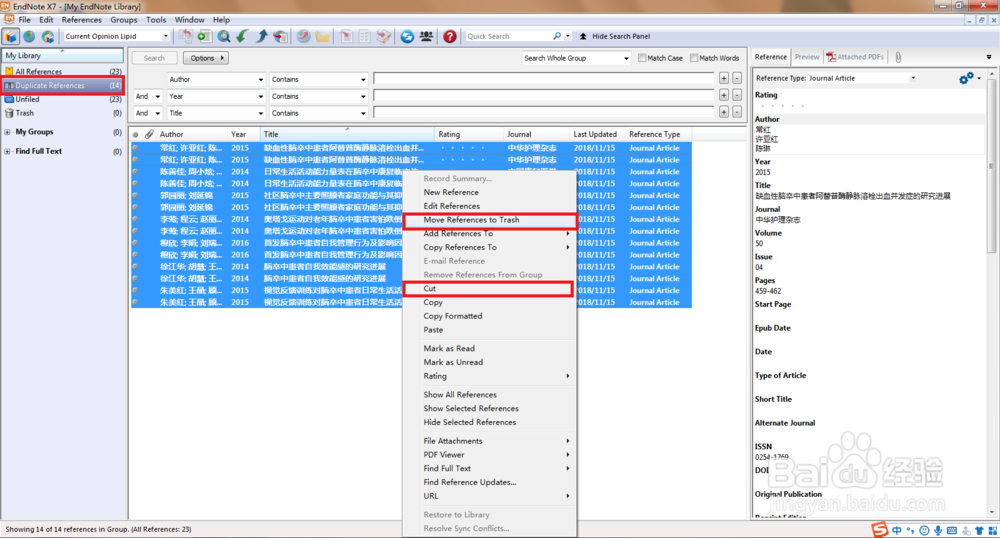
Task: Expand Find Full Text tree node
Action: coord(7,152)
